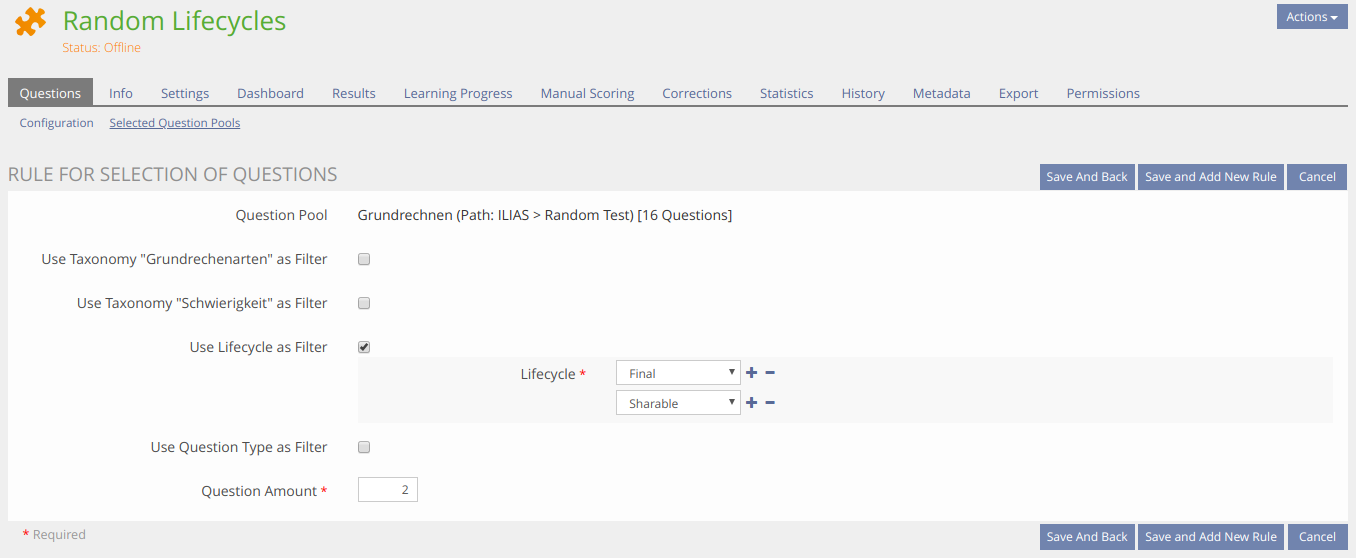Screen dimensions: 1356x558
Task: Enable Taxonomy "Schwierigkeit" filter checkbox
Action: tap(364, 303)
